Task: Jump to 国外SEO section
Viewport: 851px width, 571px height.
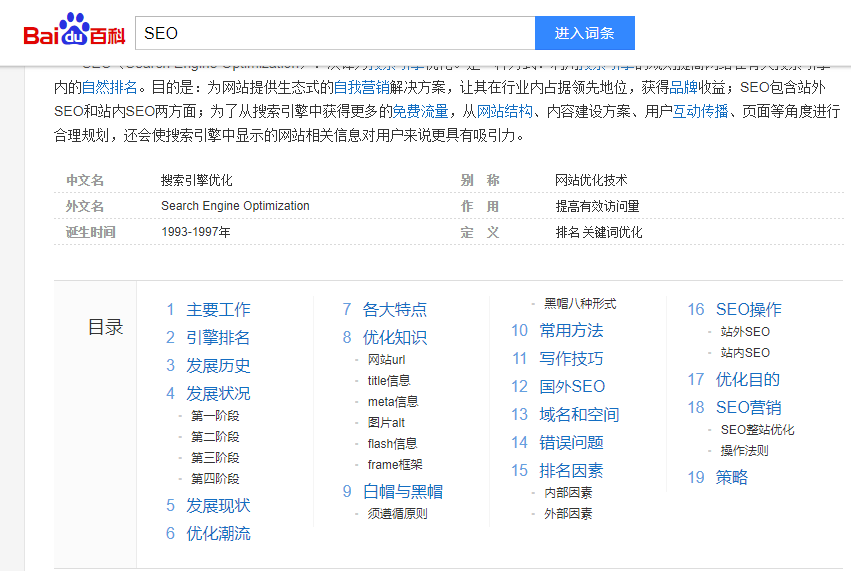Action: [x=572, y=387]
